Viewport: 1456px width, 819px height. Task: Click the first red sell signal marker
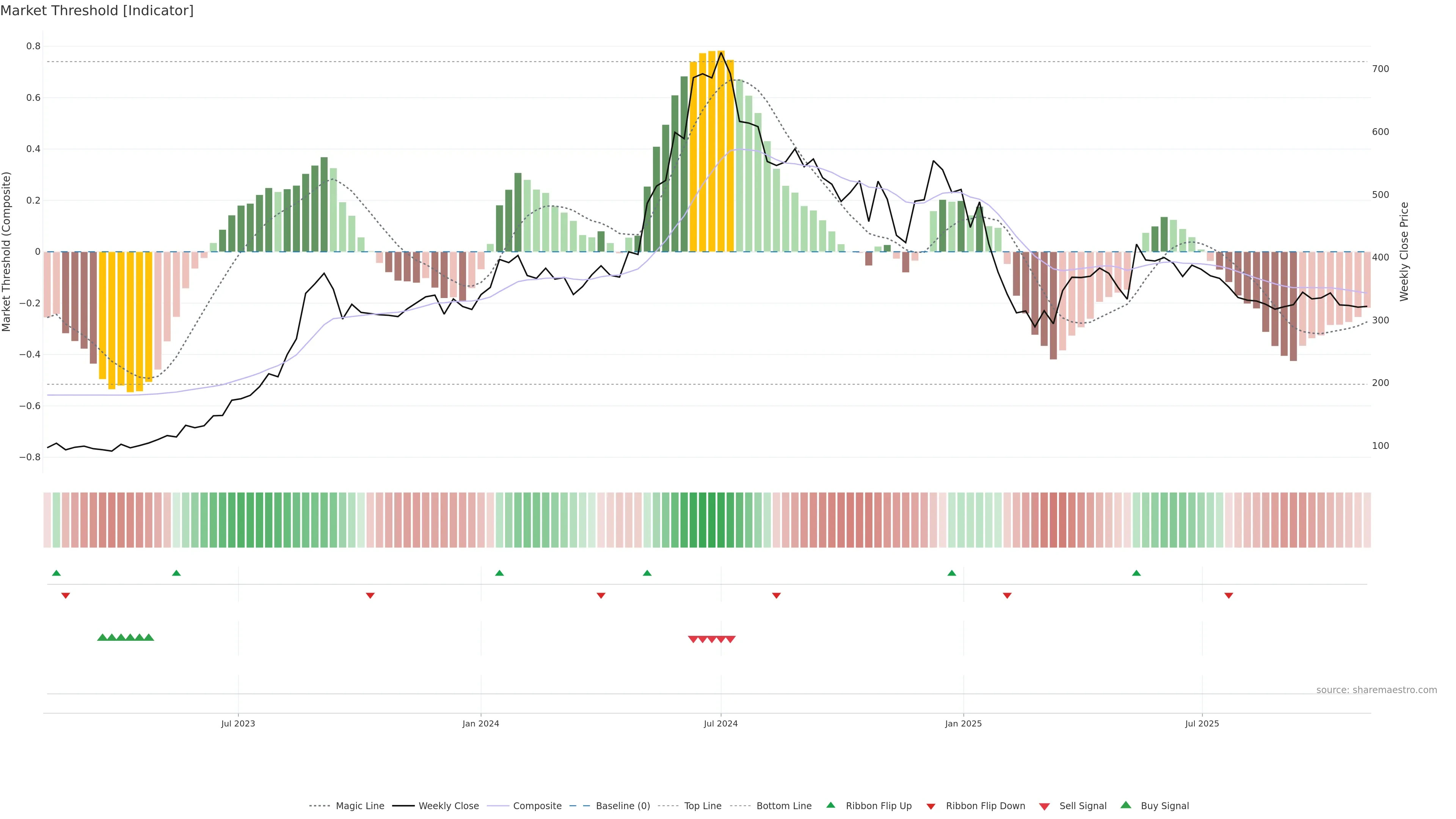(693, 639)
